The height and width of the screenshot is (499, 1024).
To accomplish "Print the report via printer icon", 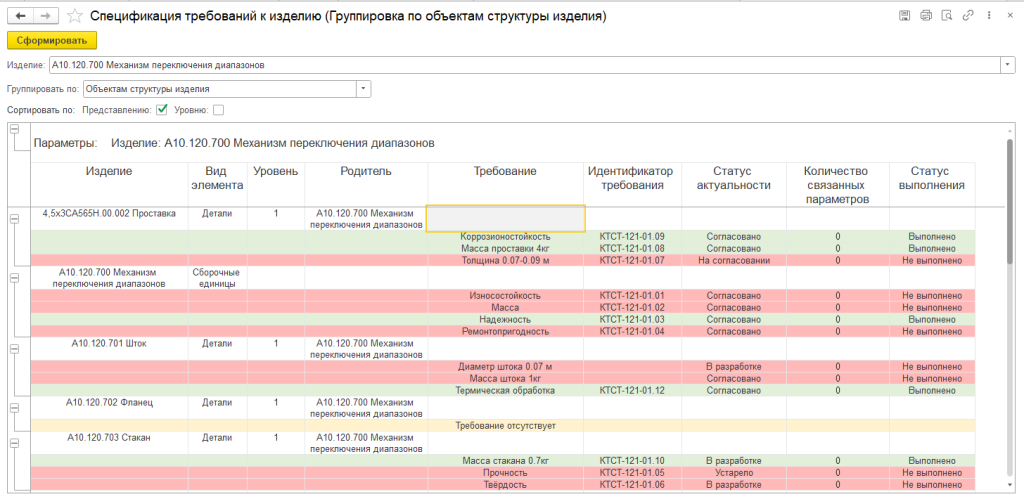I will (x=925, y=15).
